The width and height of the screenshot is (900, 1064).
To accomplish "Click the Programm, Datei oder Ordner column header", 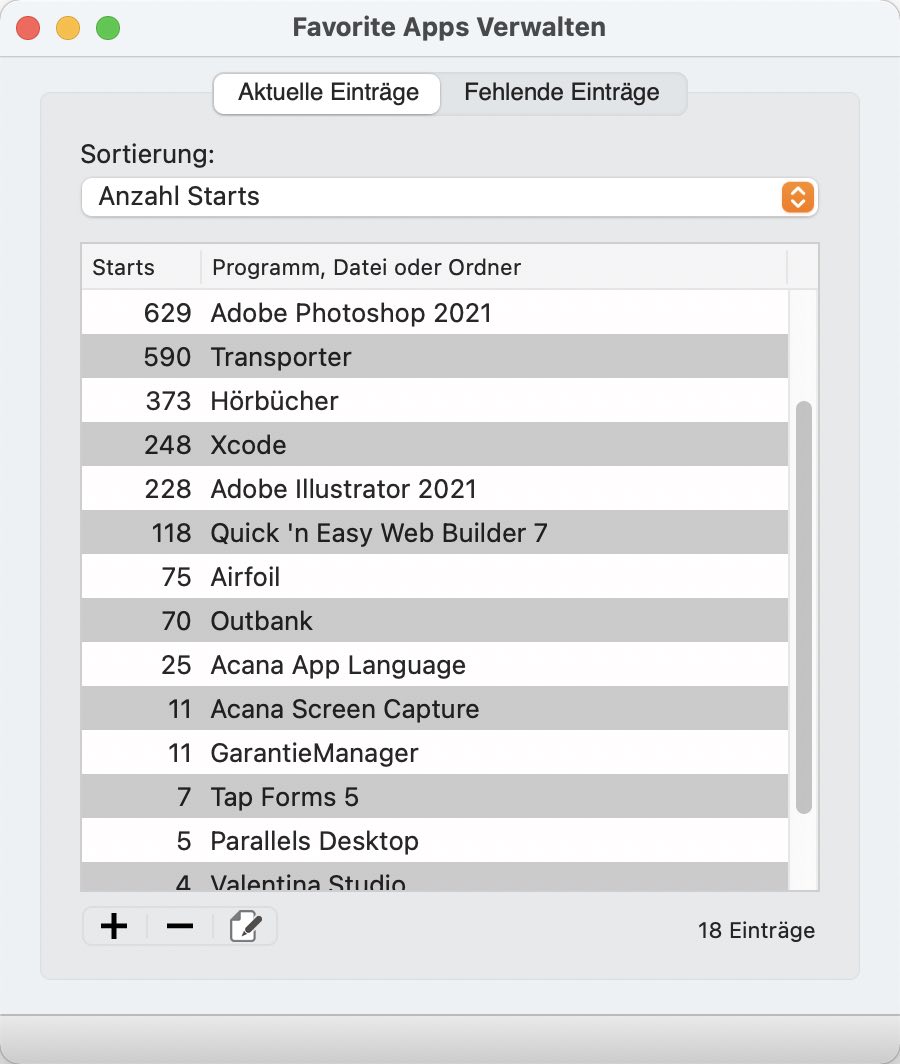I will coord(494,267).
